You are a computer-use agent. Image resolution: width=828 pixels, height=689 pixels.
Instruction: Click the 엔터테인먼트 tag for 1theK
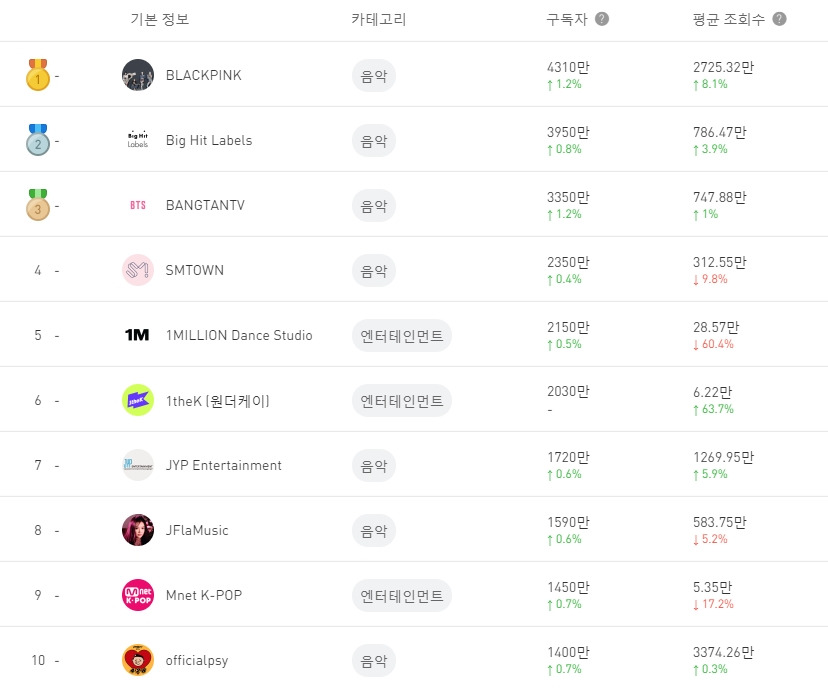point(401,400)
